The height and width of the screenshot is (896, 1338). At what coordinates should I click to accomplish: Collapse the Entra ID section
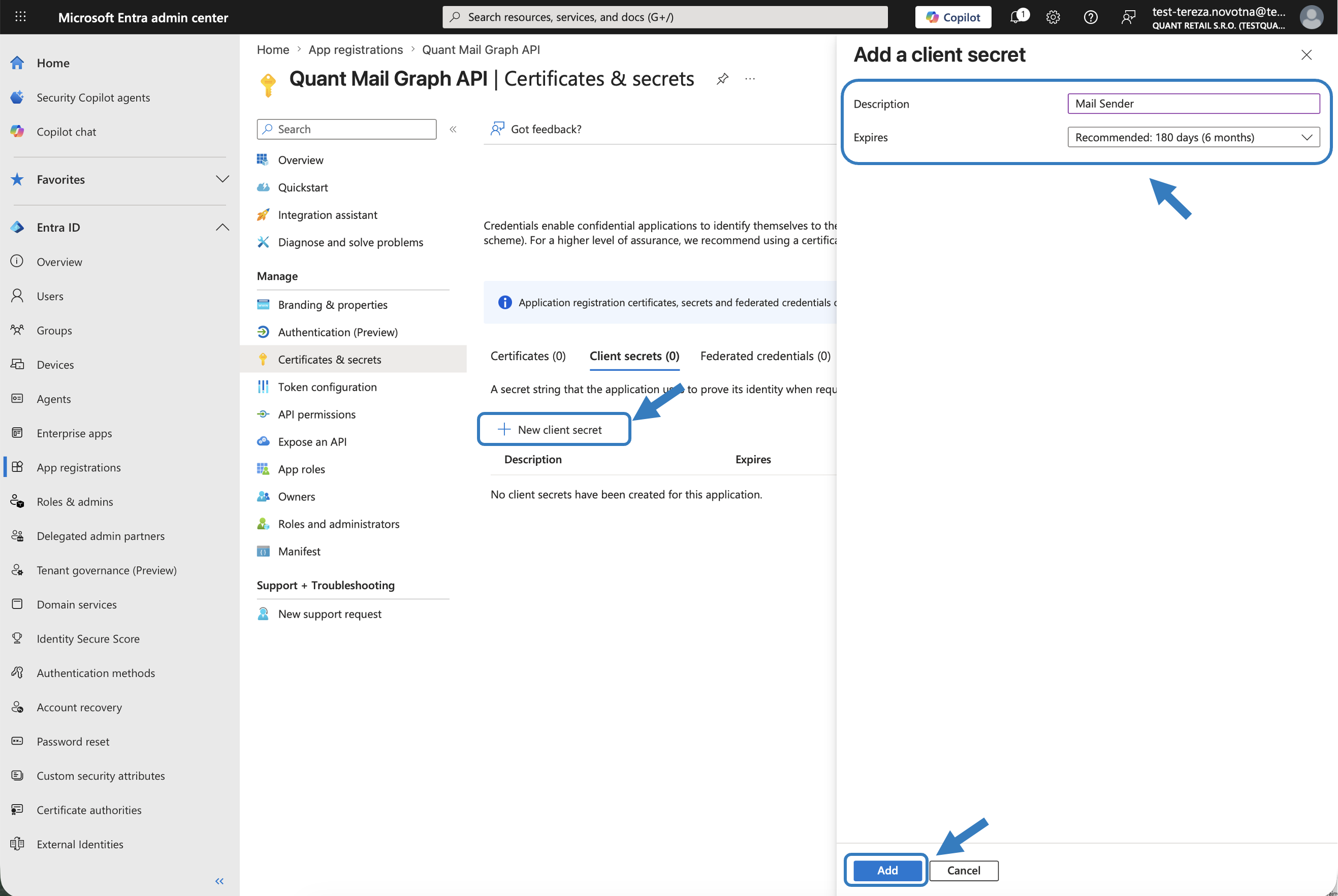tap(223, 228)
